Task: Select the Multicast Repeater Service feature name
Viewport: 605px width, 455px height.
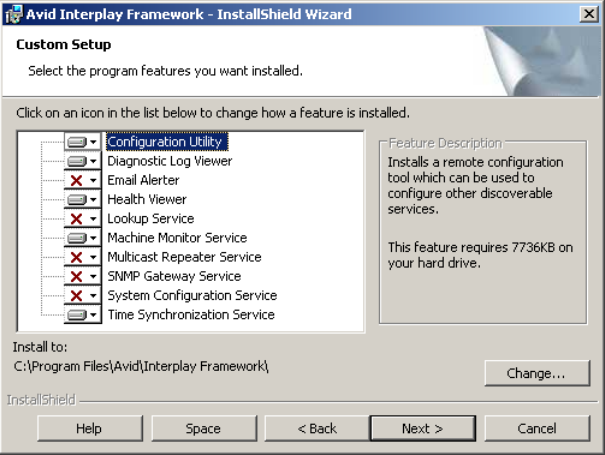Action: point(184,257)
